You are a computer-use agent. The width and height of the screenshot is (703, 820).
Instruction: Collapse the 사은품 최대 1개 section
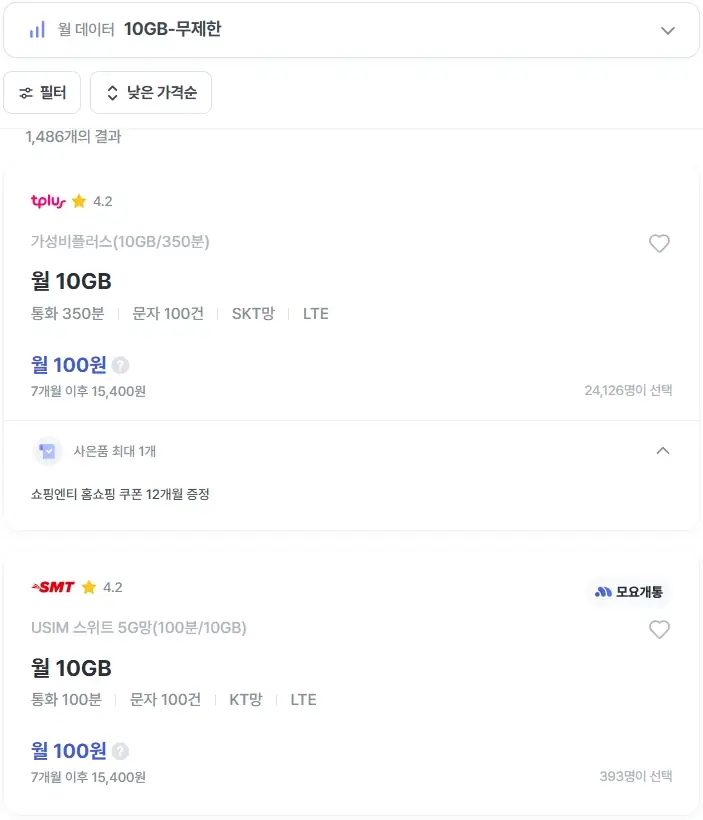tap(662, 451)
